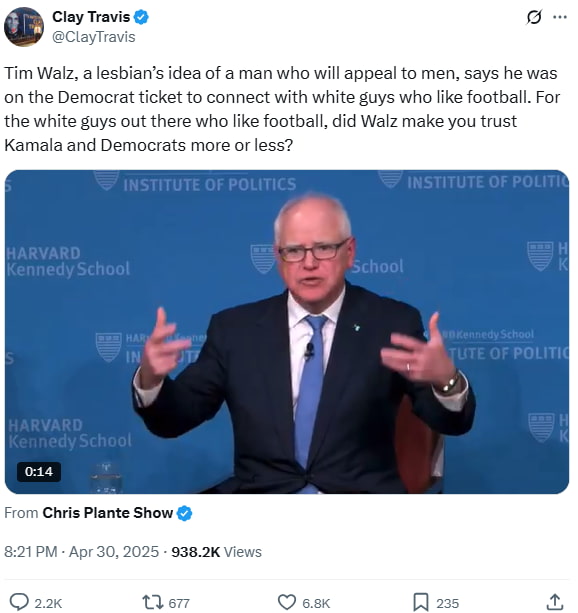Click Chris Plante Show verified badge
This screenshot has width=578, height=613.
185,513
